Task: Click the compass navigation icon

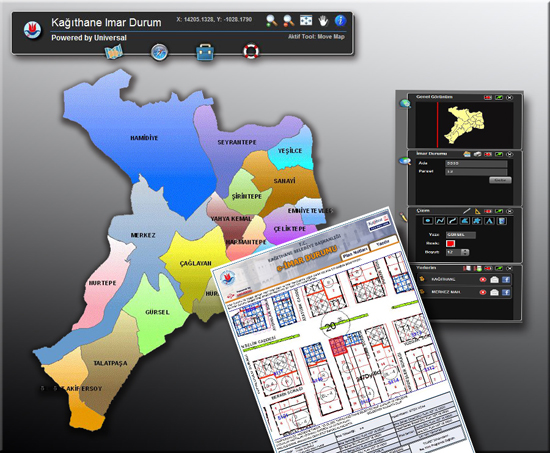Action: coord(159,53)
